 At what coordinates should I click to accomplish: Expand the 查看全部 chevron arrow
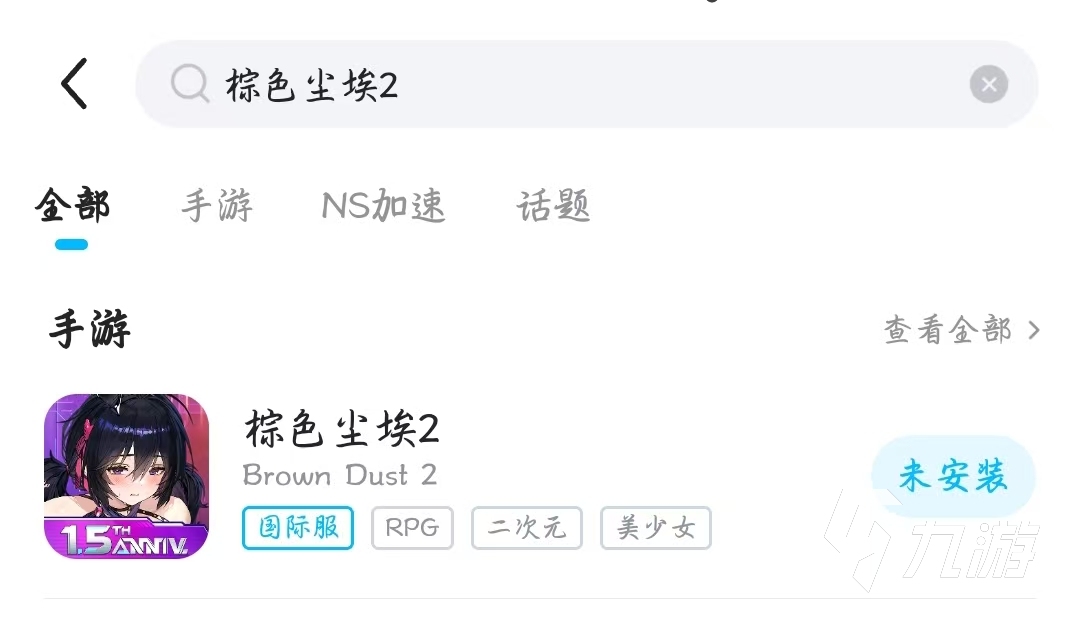click(x=1033, y=330)
